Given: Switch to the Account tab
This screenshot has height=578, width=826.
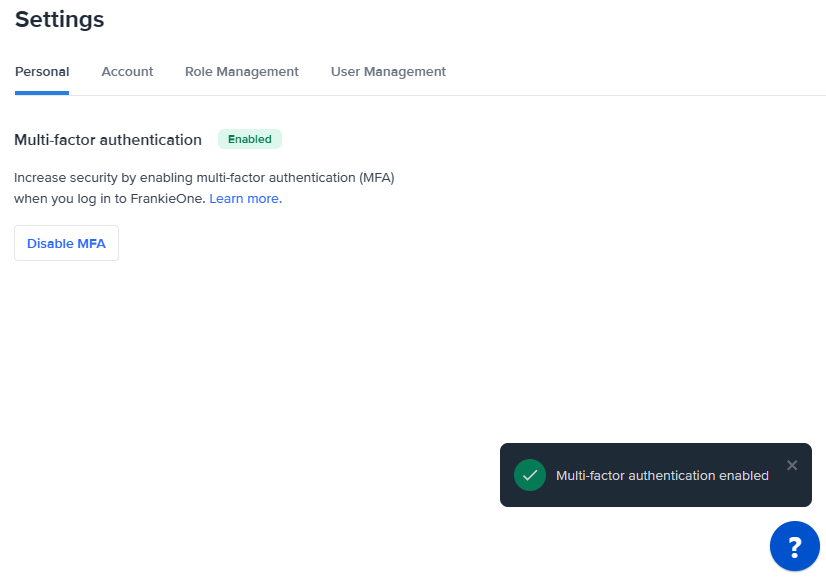Looking at the screenshot, I should point(127,71).
